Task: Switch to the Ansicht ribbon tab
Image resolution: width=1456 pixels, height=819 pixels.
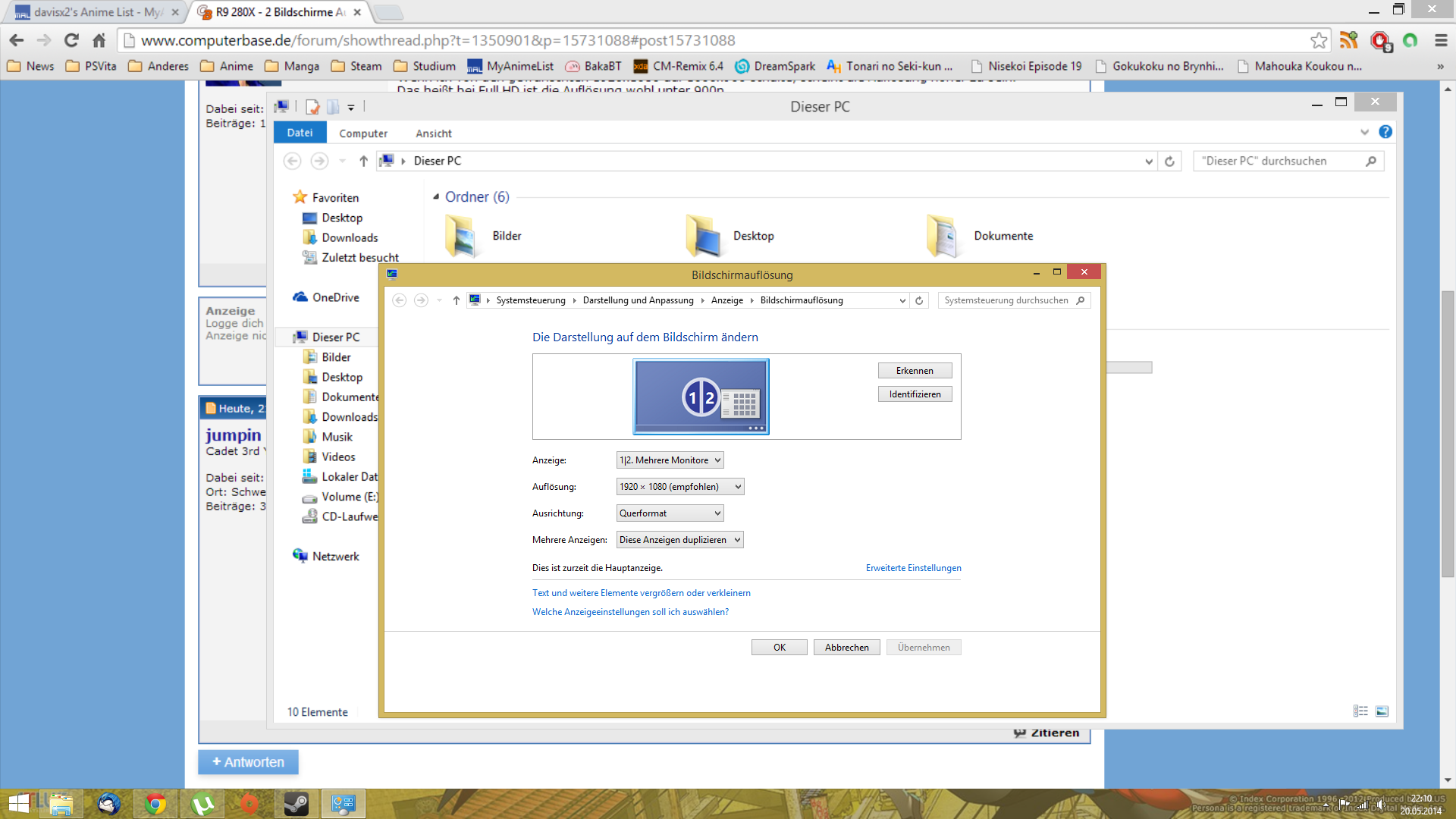Action: point(433,133)
